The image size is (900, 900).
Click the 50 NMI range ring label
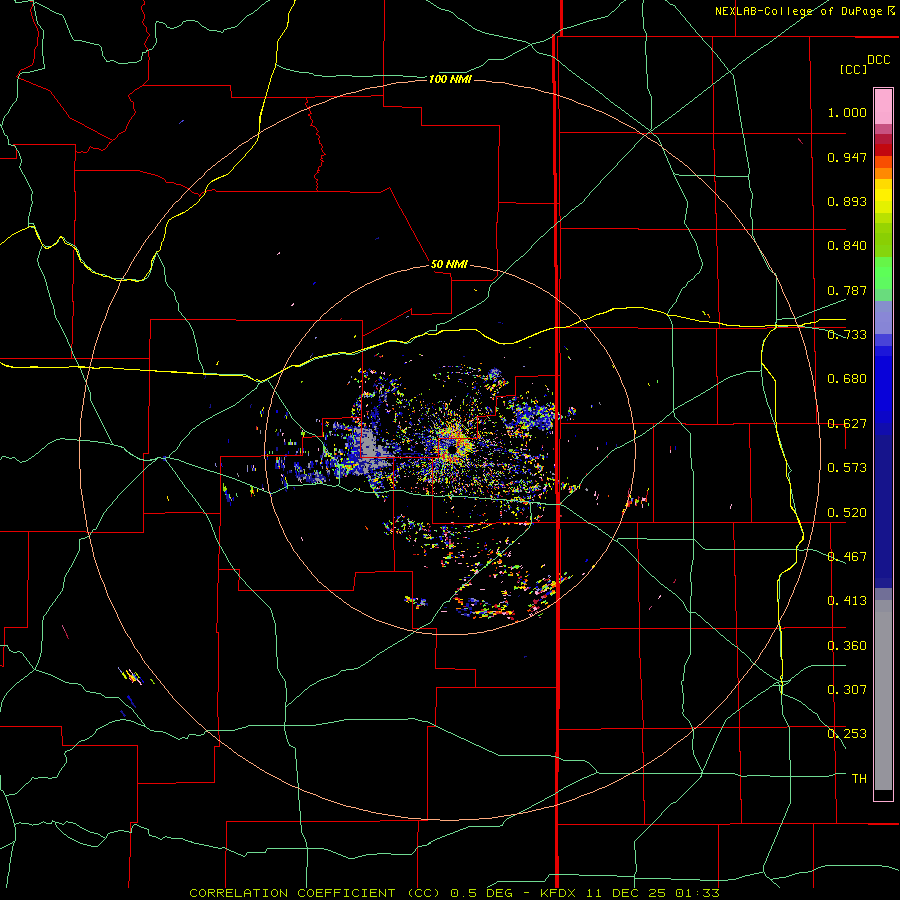[449, 265]
